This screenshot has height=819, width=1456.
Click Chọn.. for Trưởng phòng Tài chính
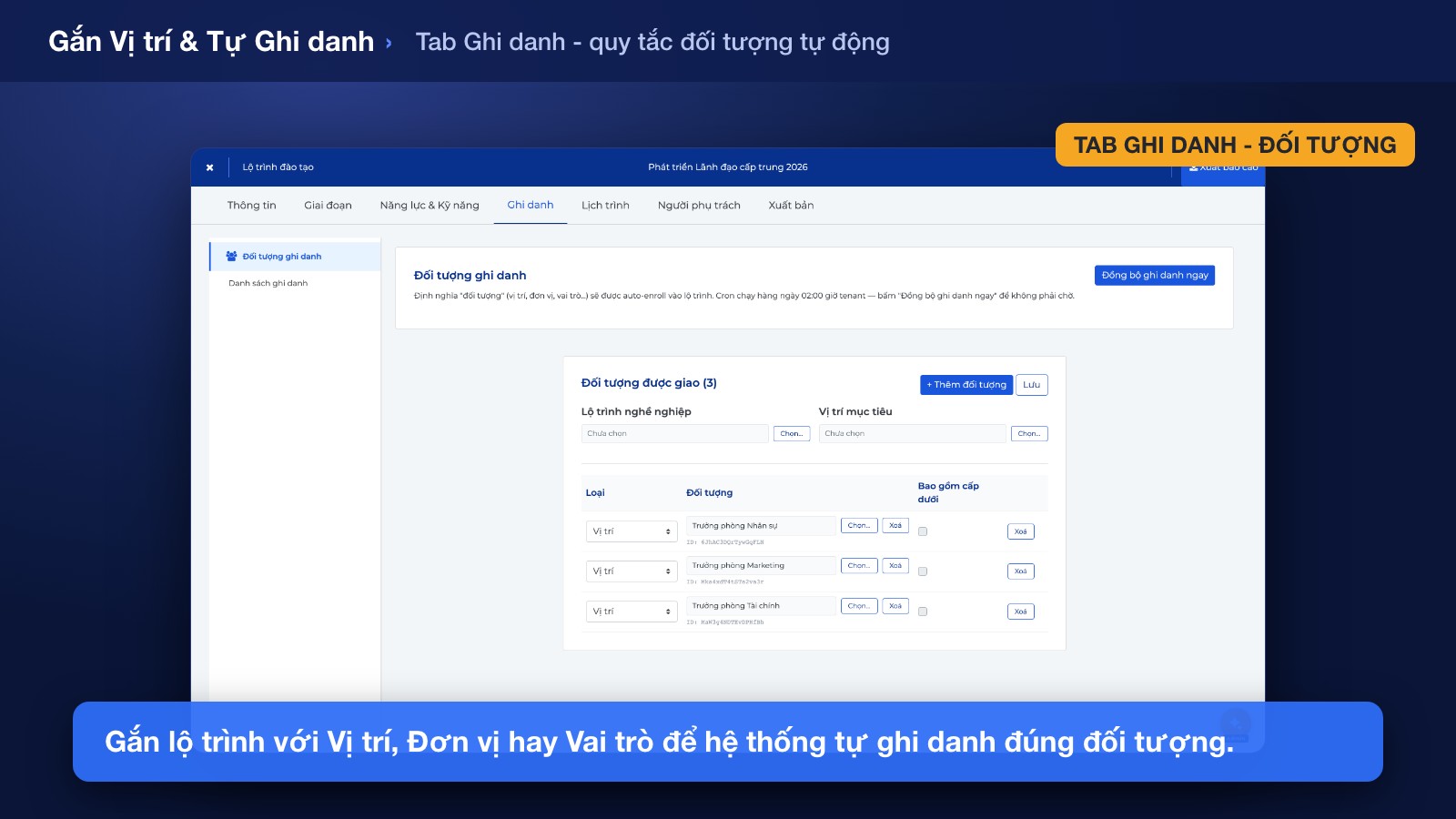point(859,606)
